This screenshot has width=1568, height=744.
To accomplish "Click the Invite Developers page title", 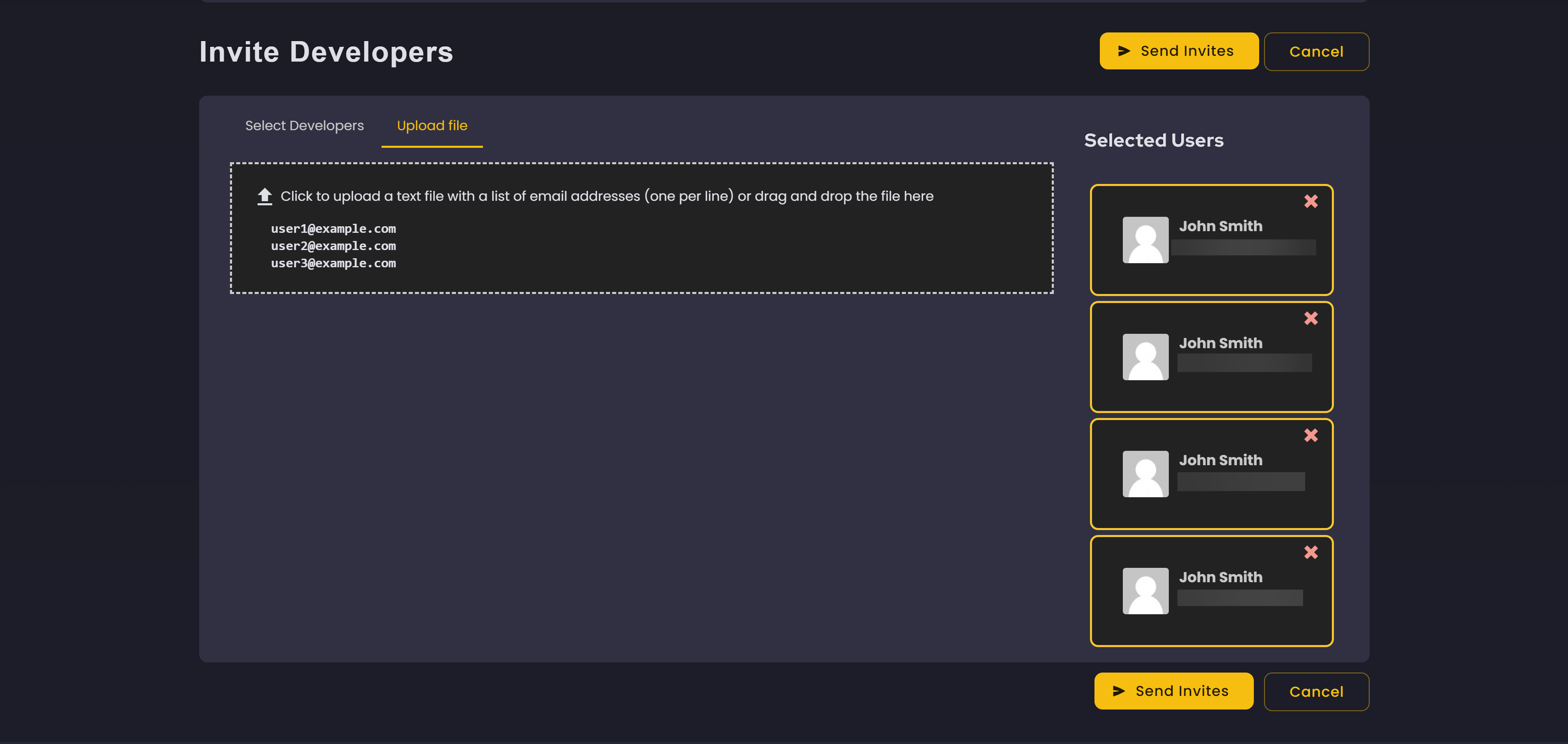I will (326, 52).
